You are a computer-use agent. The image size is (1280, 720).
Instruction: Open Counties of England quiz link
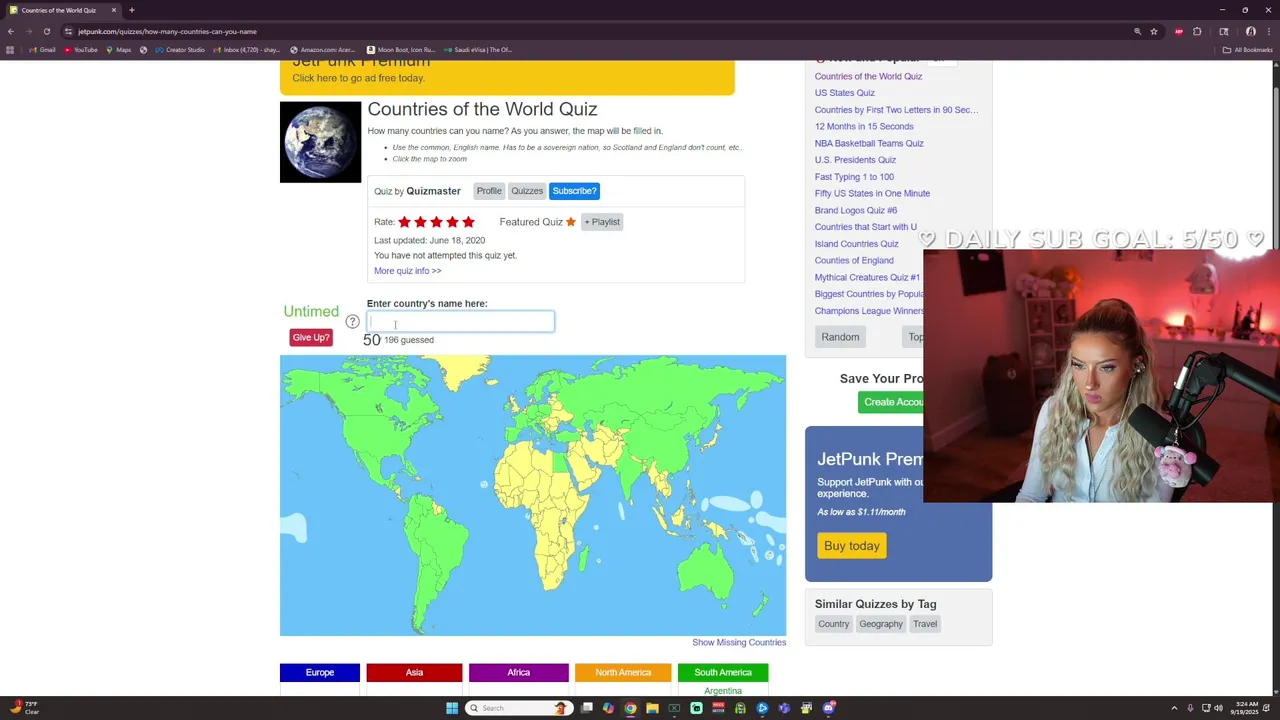coord(854,261)
